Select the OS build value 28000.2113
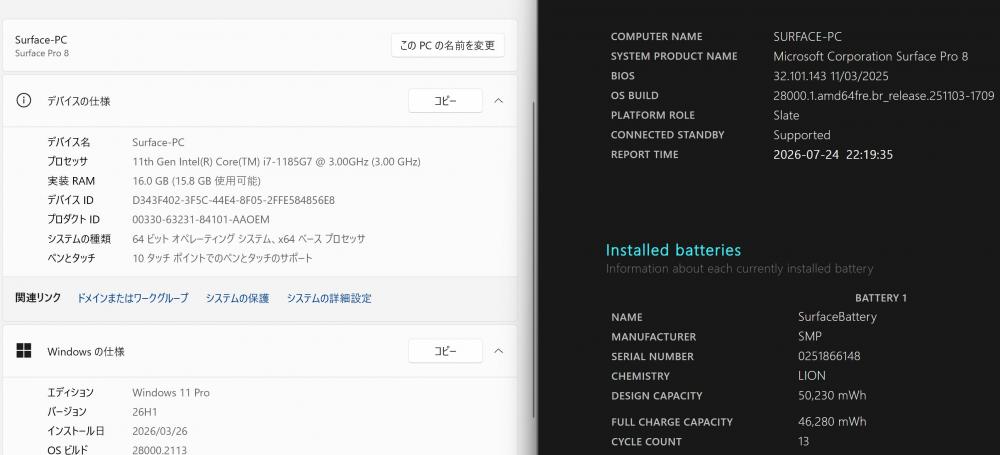The width and height of the screenshot is (1000, 455). 159,451
